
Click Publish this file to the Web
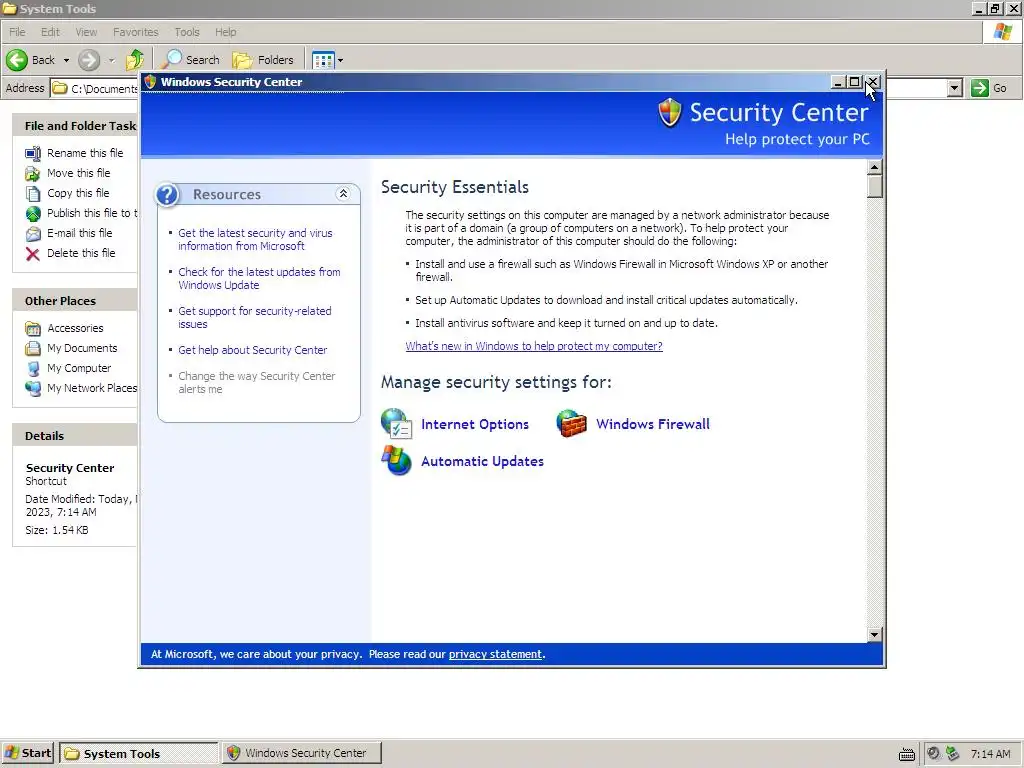(x=91, y=213)
